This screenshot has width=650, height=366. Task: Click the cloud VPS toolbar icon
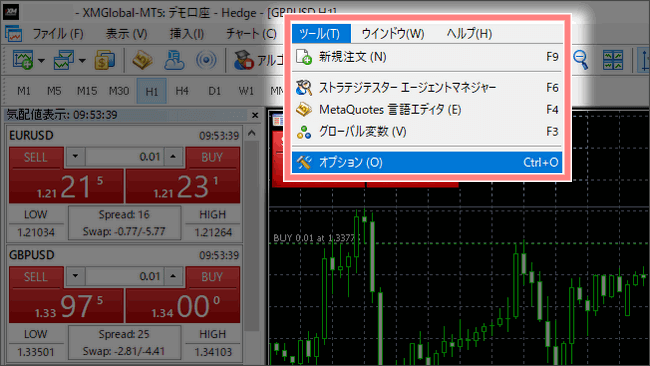point(174,60)
